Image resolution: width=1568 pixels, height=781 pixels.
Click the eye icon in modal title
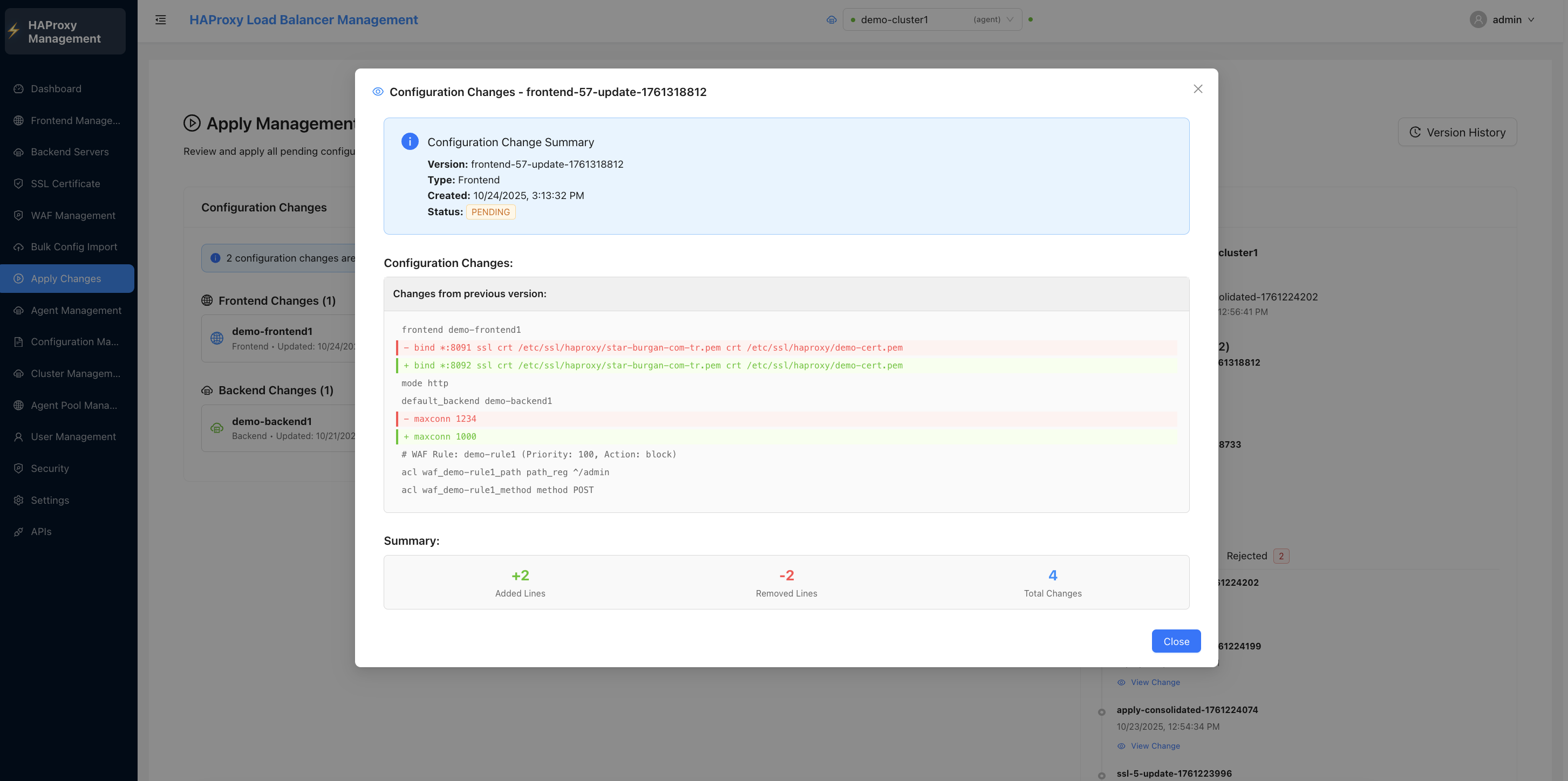378,92
